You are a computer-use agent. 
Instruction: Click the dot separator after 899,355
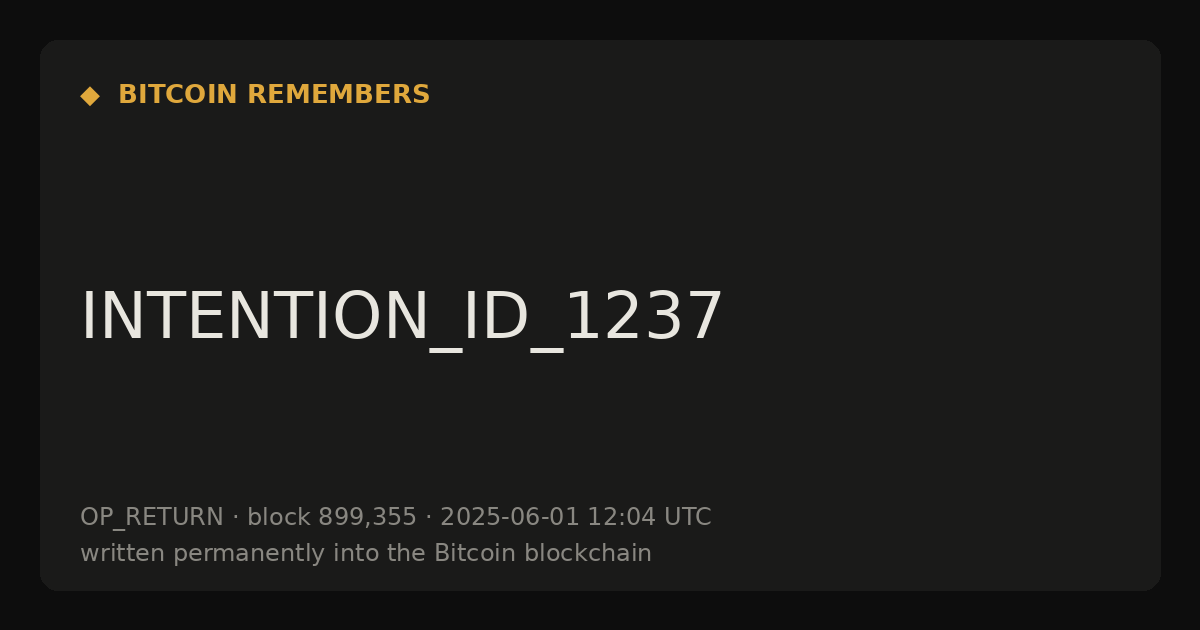[429, 518]
